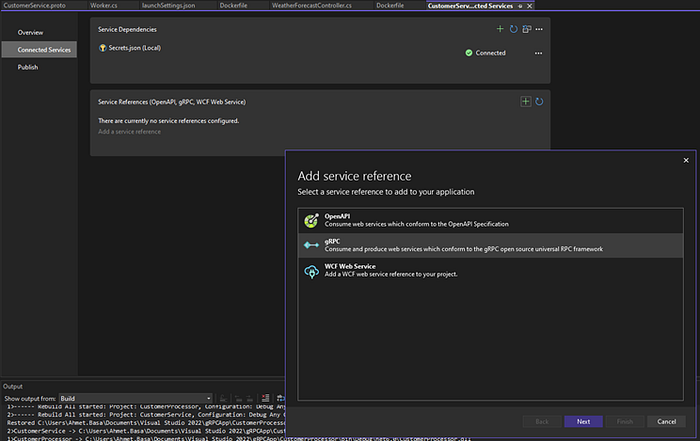Click the Add a service reference link
700x441 pixels.
point(129,132)
